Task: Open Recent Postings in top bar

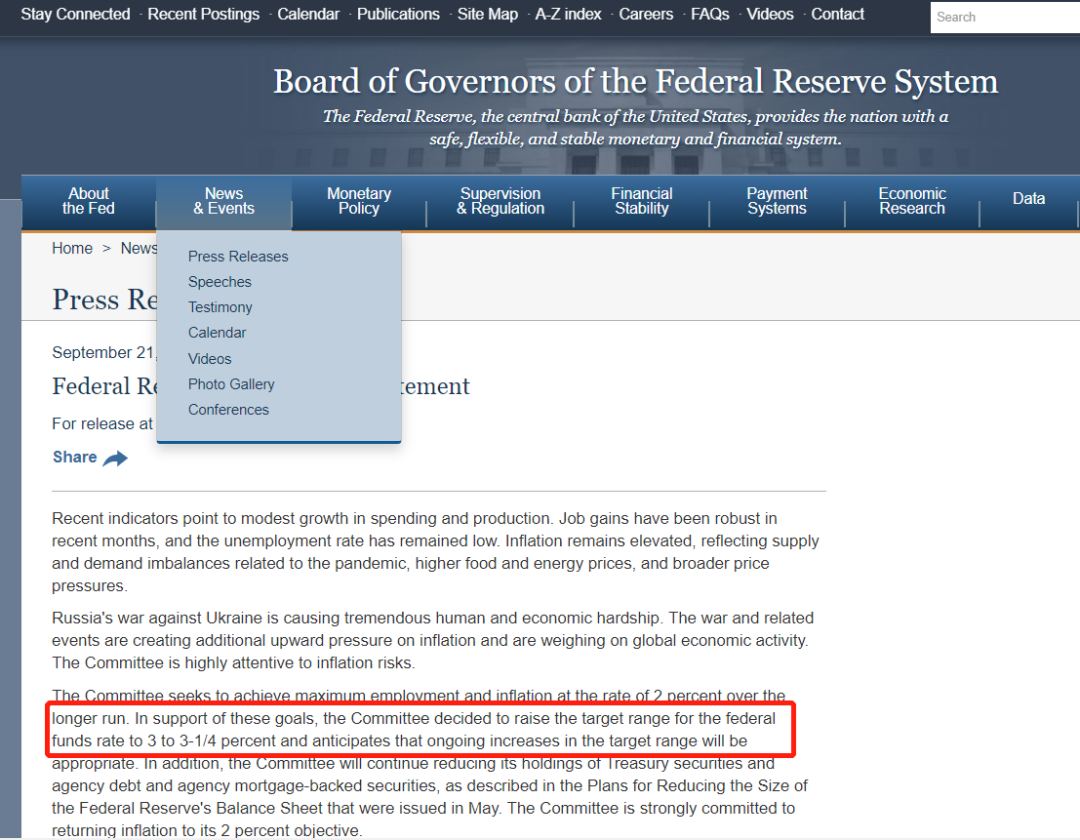Action: pos(203,14)
